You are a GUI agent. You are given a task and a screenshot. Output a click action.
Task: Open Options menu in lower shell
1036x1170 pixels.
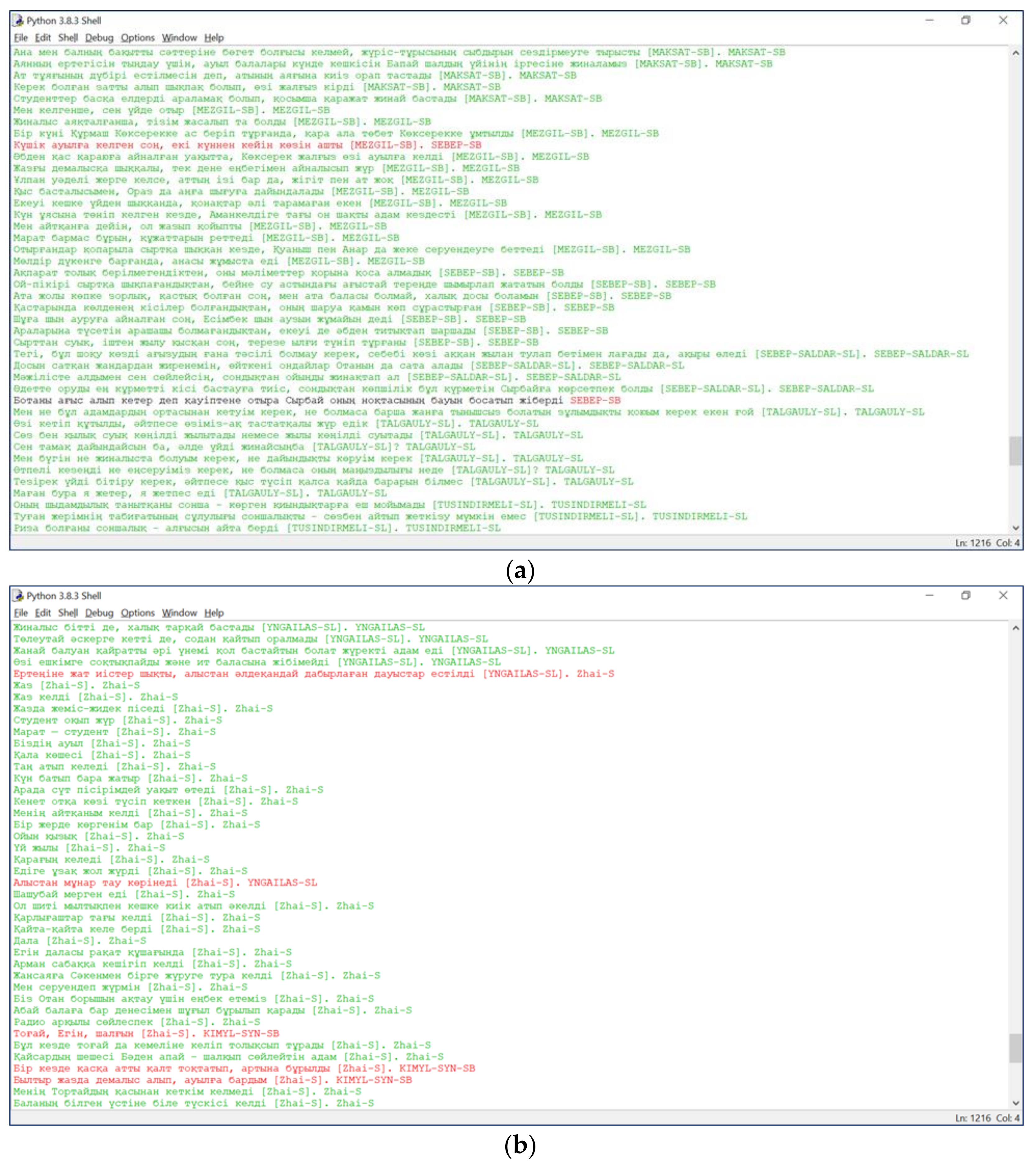pyautogui.click(x=137, y=613)
